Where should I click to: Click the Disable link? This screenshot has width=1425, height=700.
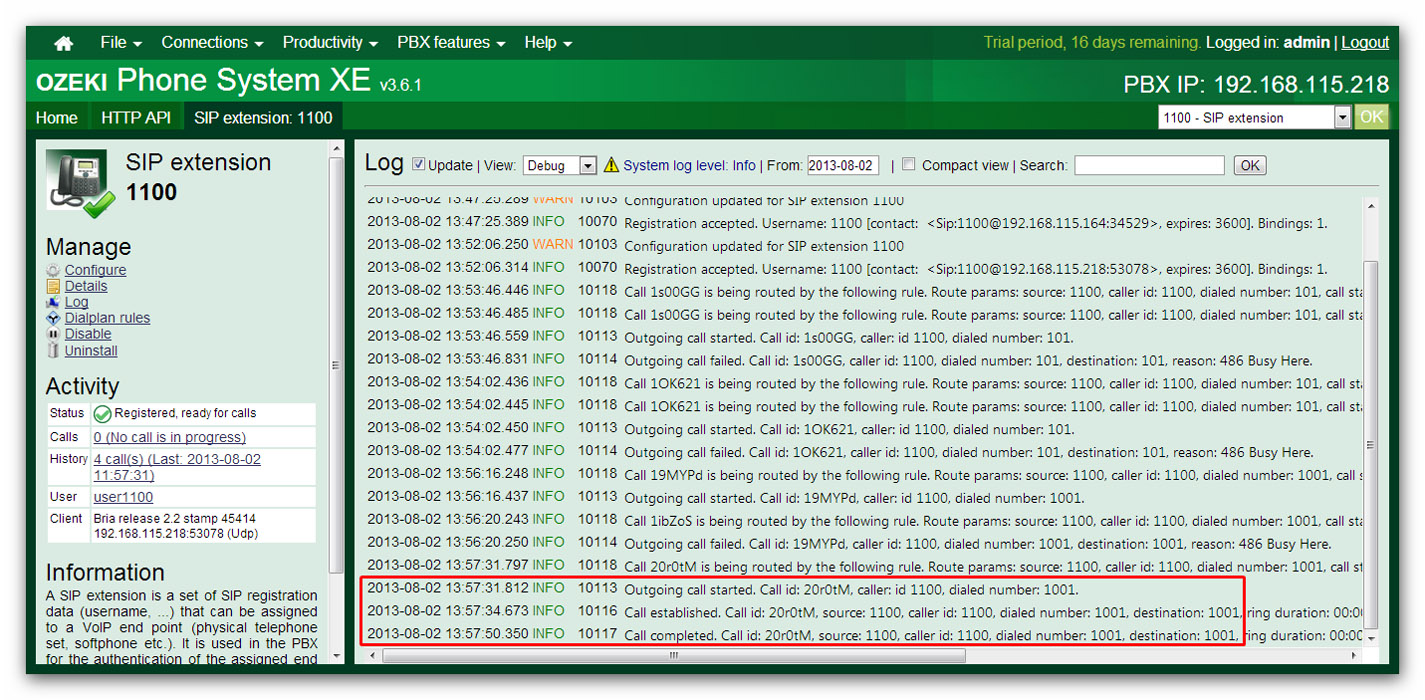point(88,334)
